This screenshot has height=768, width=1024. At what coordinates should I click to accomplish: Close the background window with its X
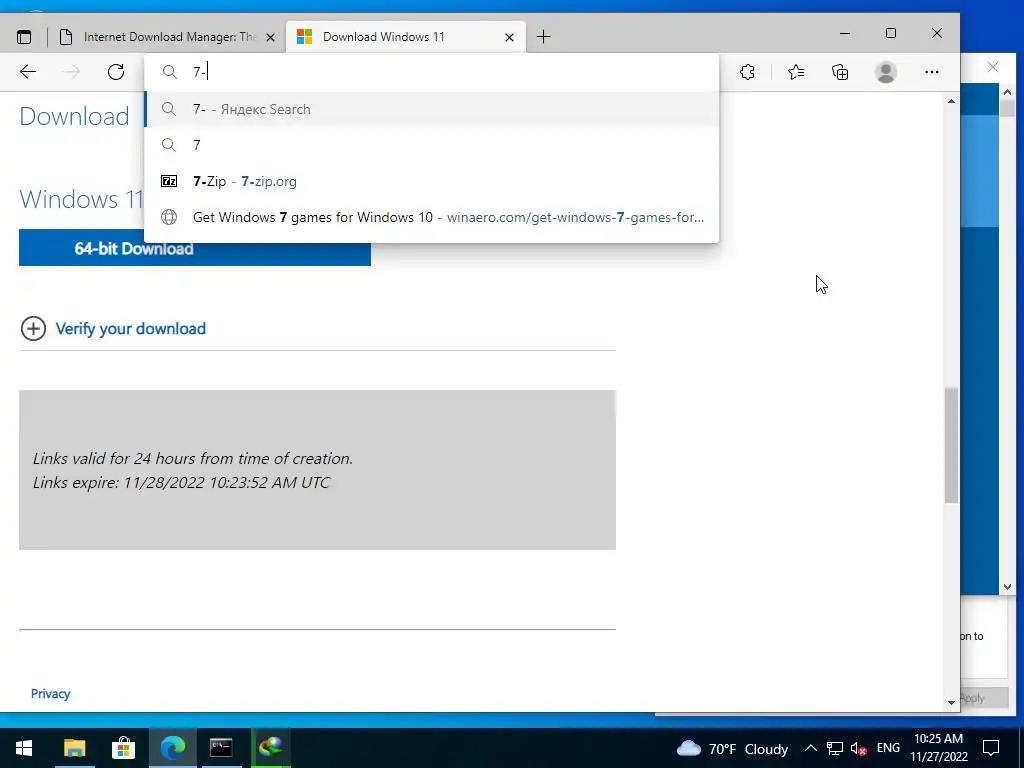[x=993, y=67]
